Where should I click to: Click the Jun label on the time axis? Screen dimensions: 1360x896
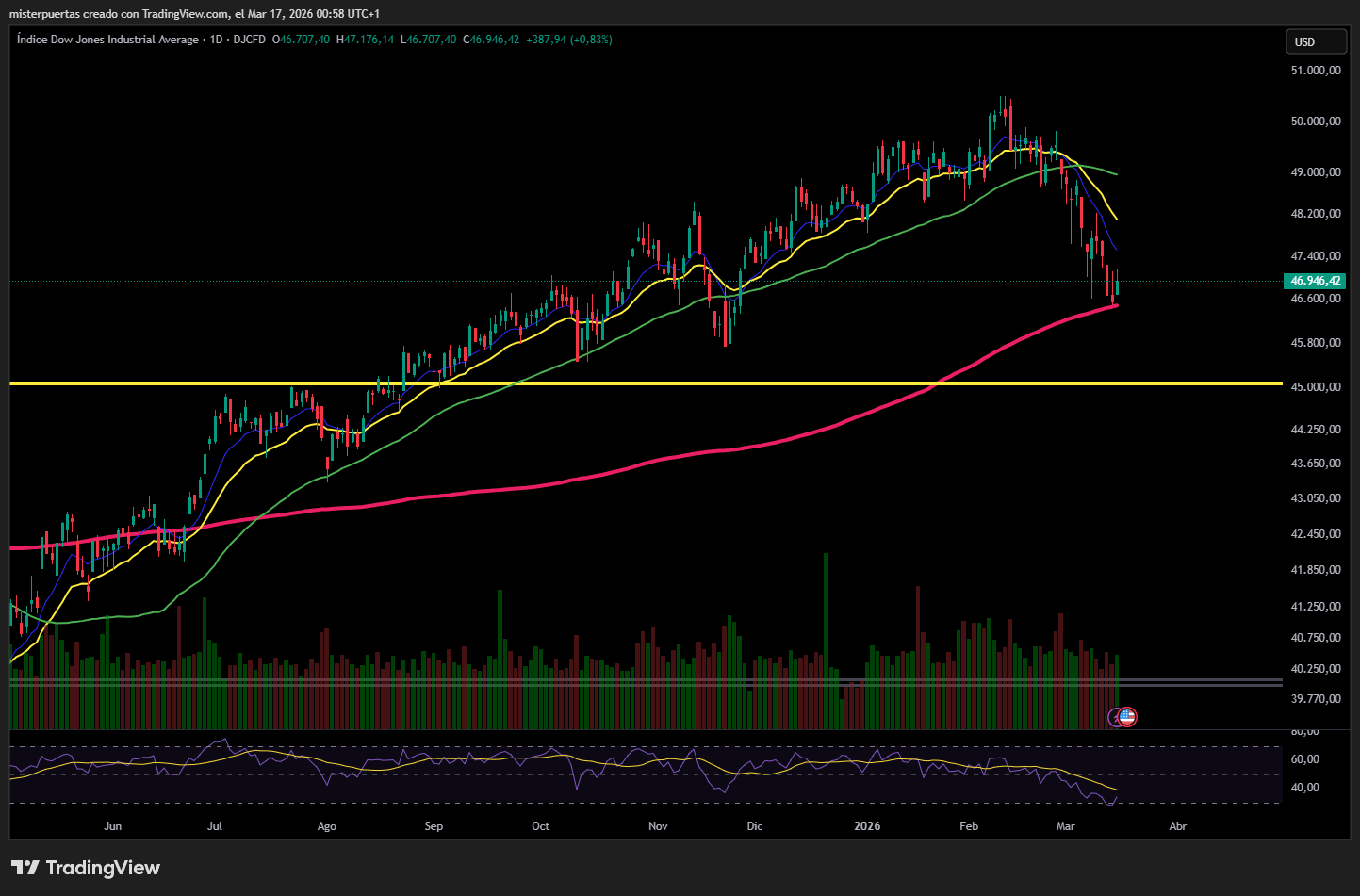click(x=113, y=826)
